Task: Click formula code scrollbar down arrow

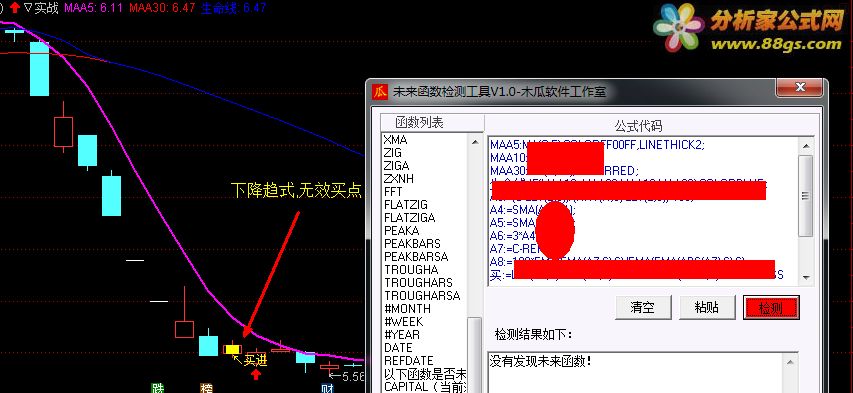Action: [806, 277]
